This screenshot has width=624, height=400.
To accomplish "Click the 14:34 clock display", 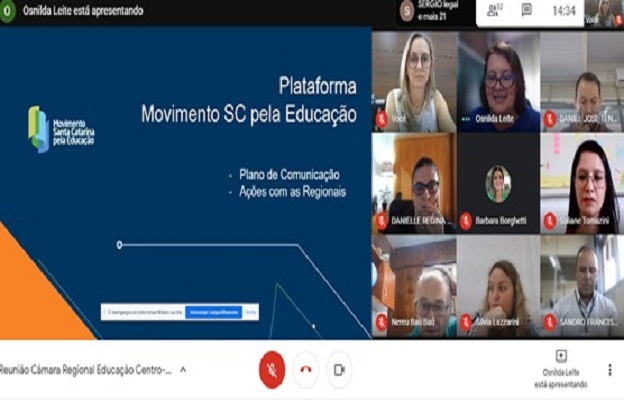I will click(x=564, y=11).
